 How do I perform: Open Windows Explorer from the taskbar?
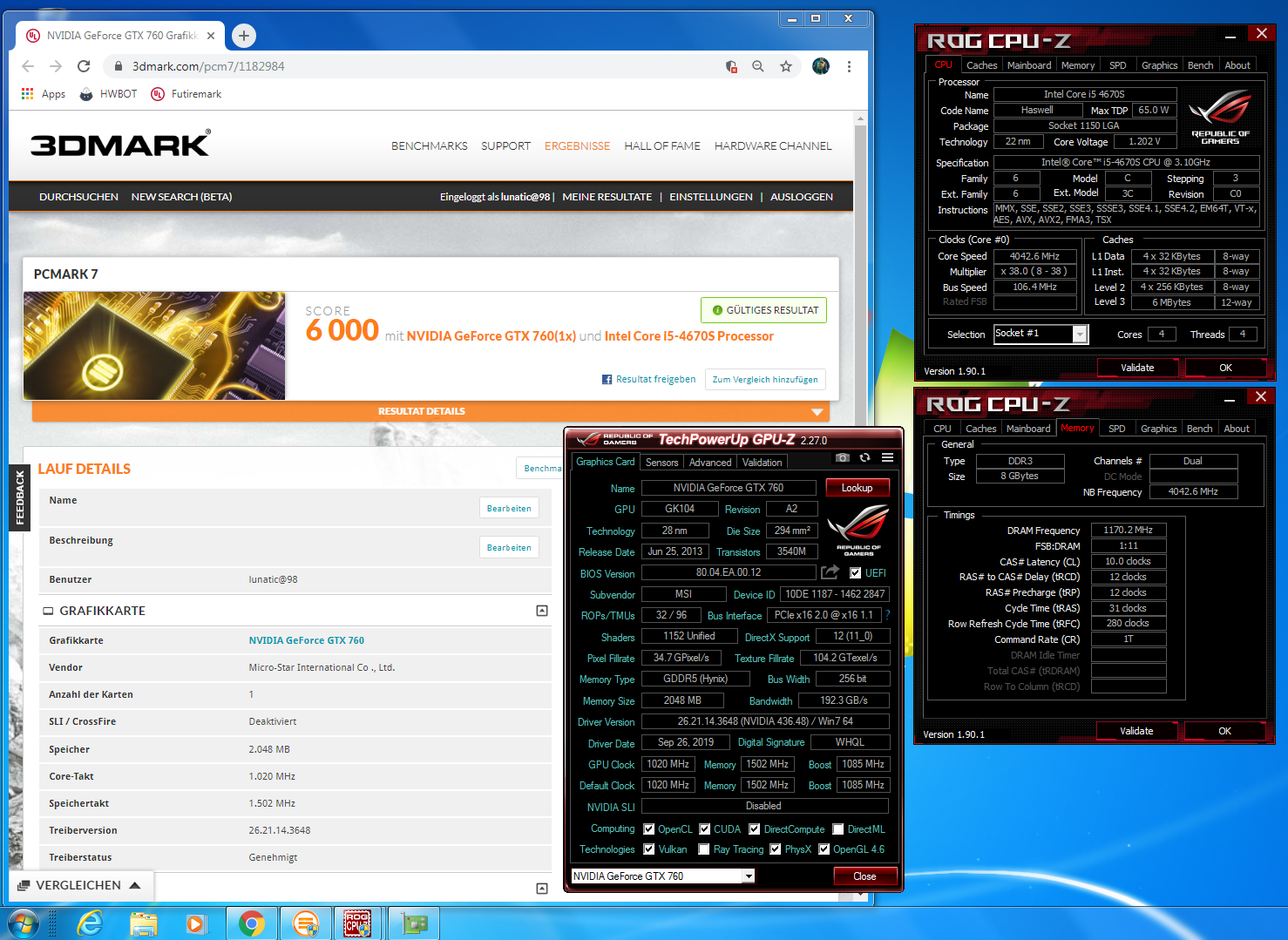[x=144, y=923]
